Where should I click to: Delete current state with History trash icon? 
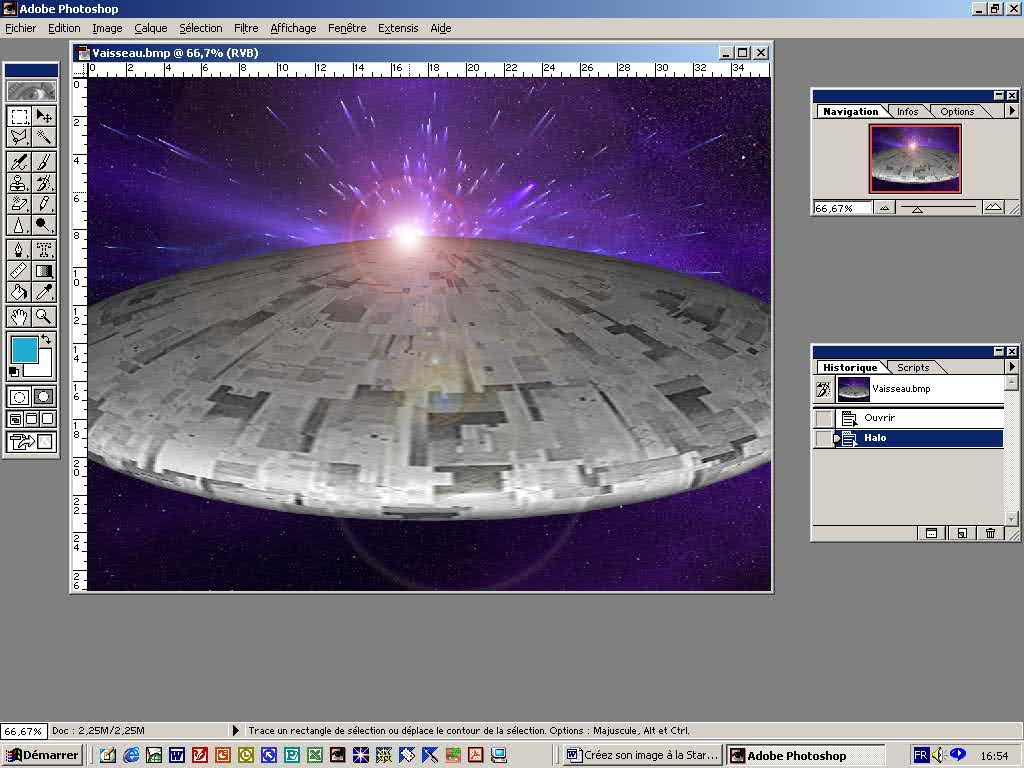pos(990,533)
